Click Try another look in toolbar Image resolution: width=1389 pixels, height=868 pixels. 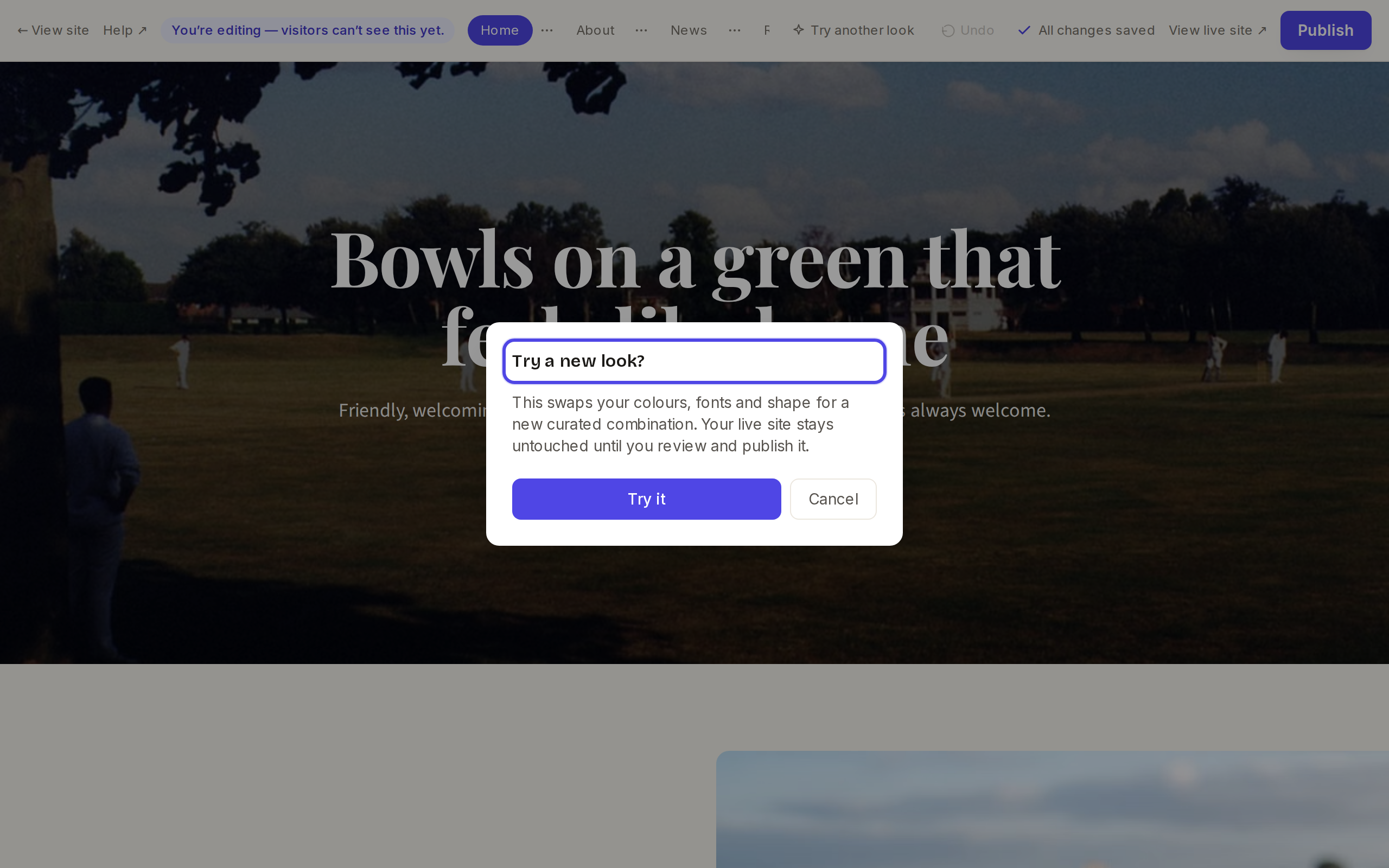(x=853, y=30)
